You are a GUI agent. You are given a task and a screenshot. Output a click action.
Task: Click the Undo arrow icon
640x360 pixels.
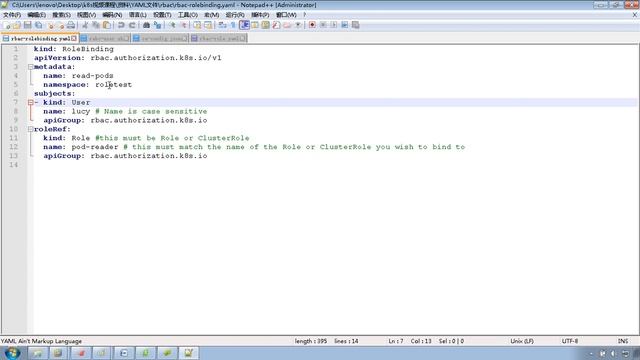pyautogui.click(x=121, y=25)
